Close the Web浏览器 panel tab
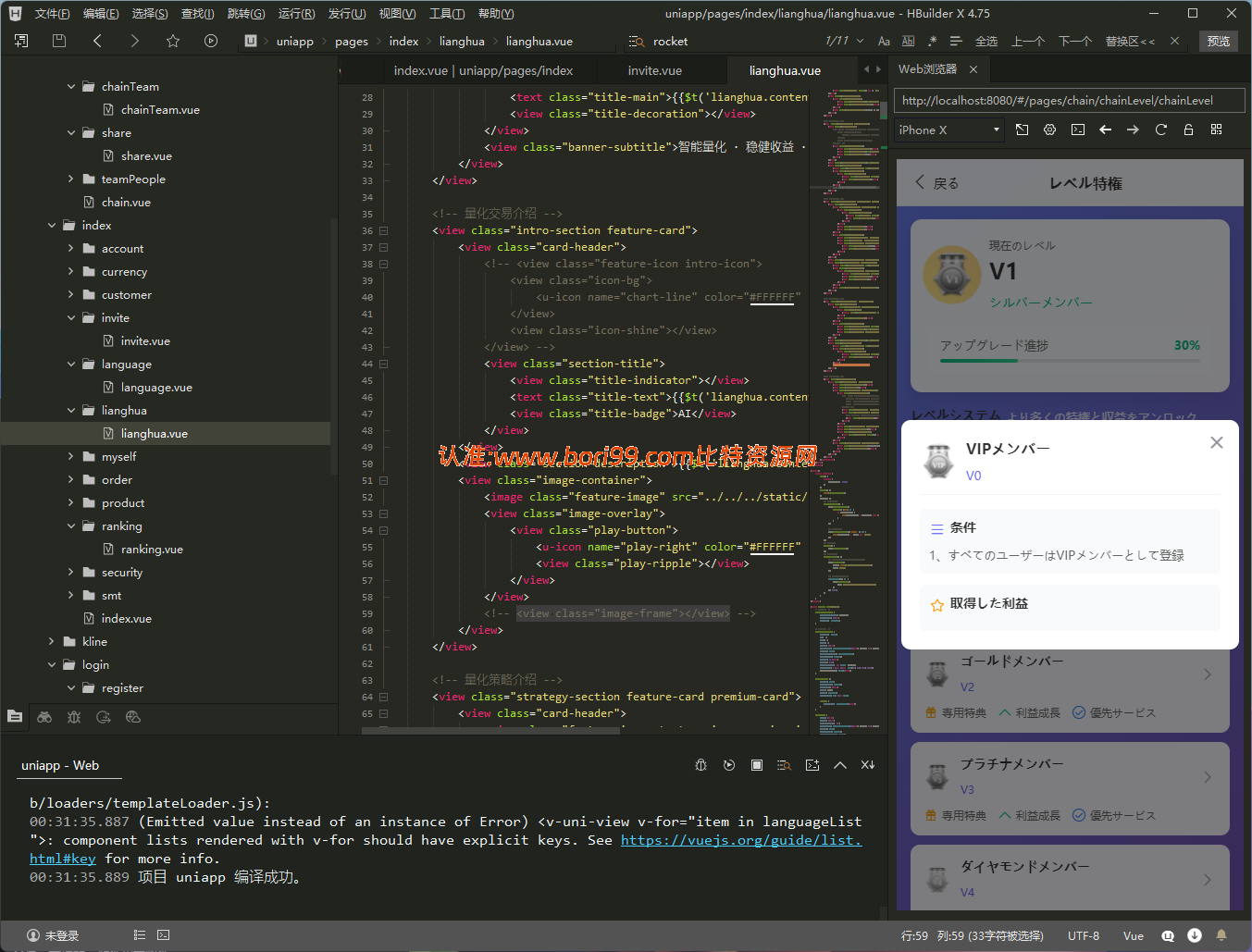Screen dimensions: 1252x952 coord(973,69)
